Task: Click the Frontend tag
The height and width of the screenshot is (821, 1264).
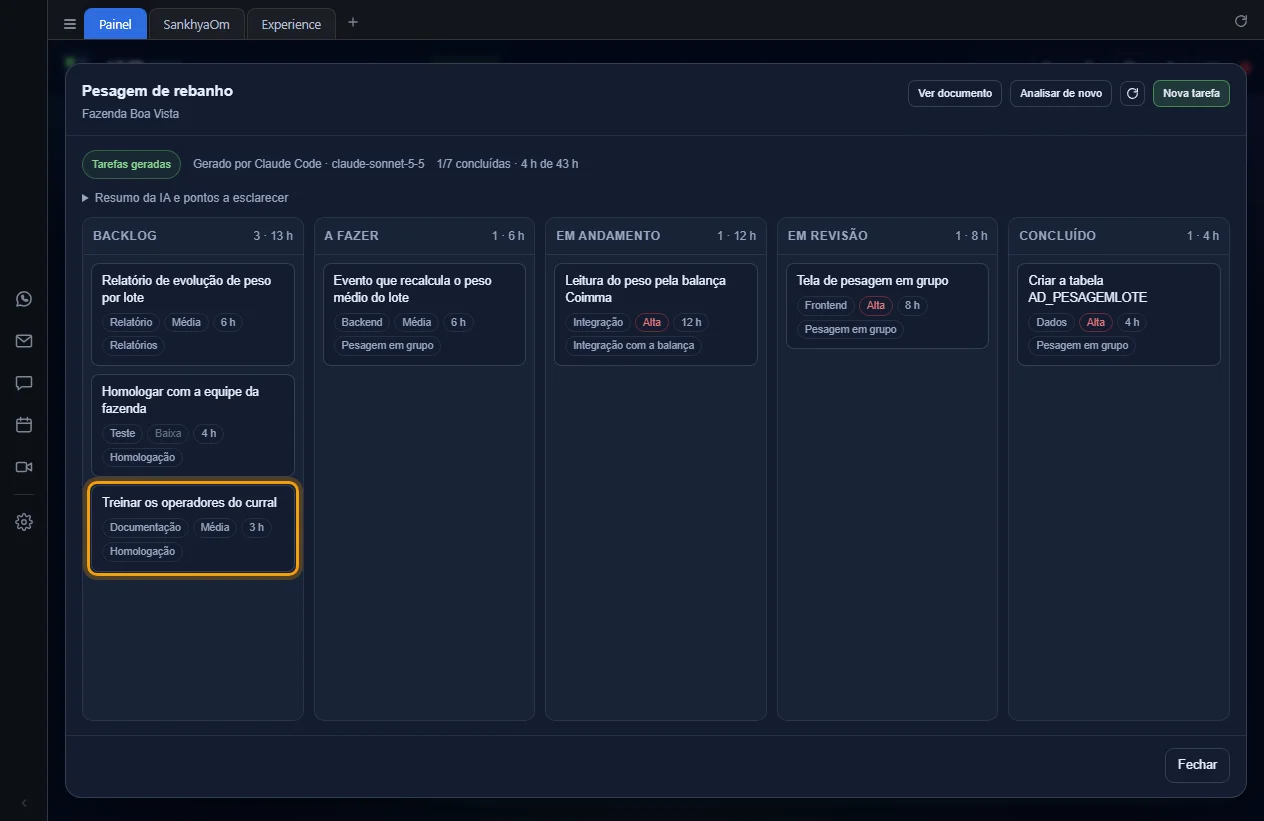Action: coord(826,306)
